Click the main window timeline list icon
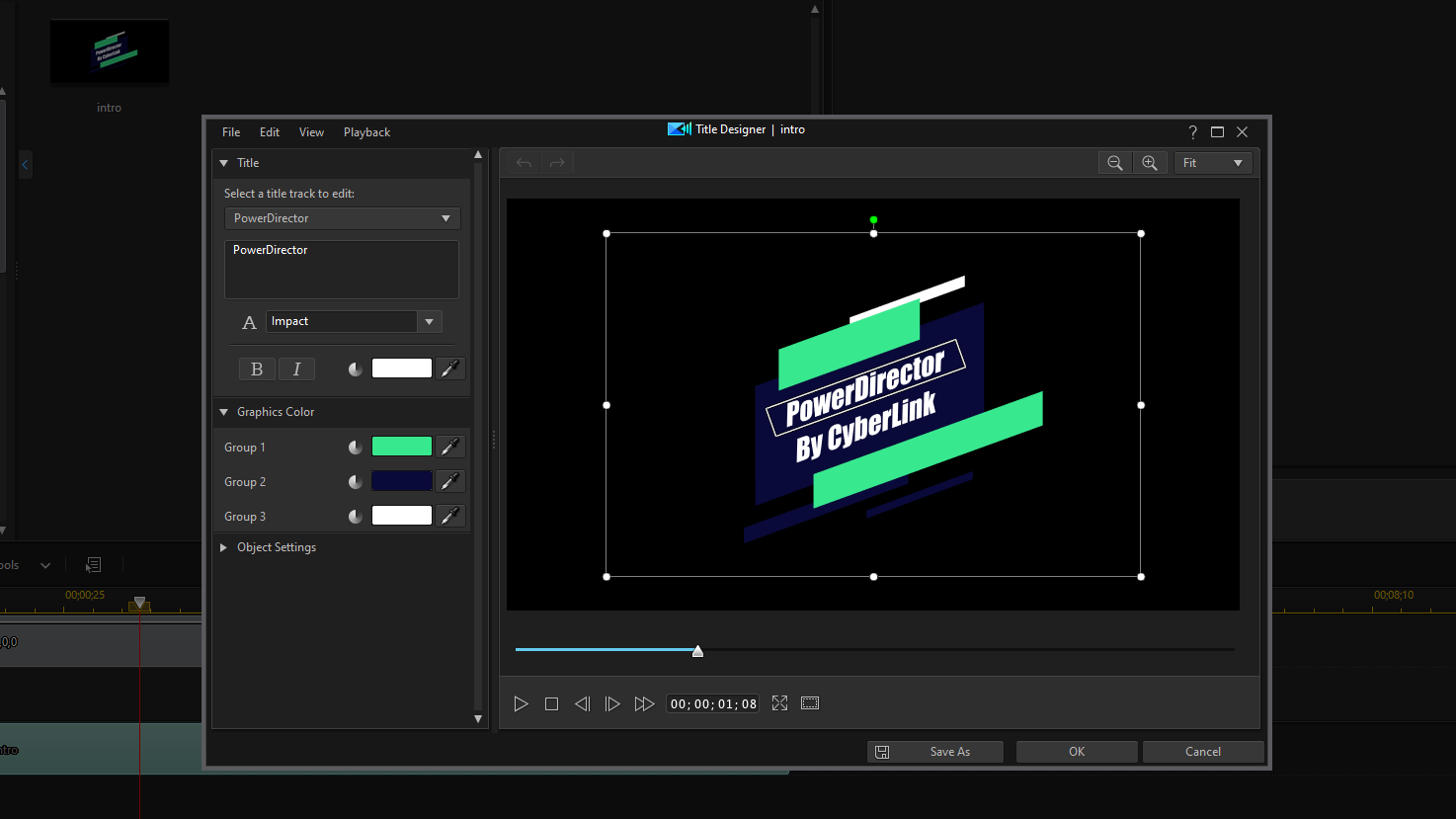Viewport: 1456px width, 819px height. (x=94, y=565)
